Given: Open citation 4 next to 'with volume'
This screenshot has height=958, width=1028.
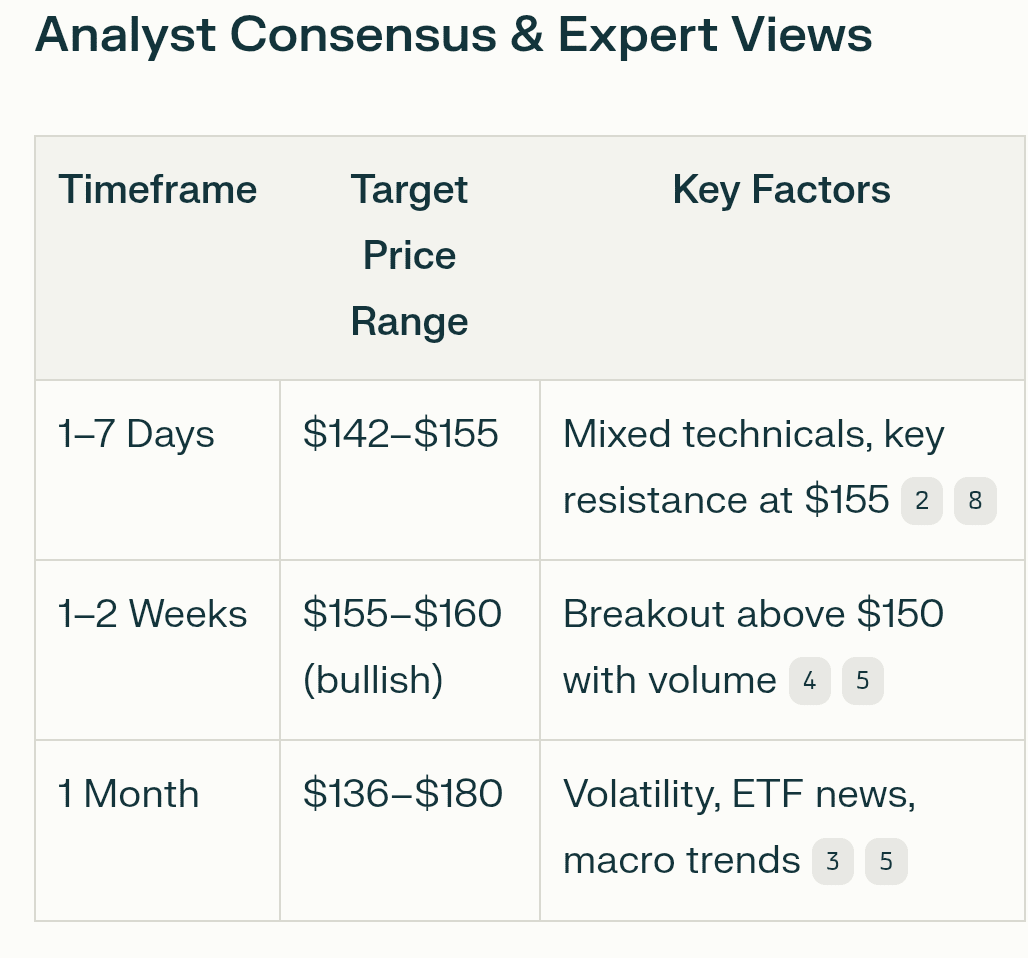Looking at the screenshot, I should 809,681.
